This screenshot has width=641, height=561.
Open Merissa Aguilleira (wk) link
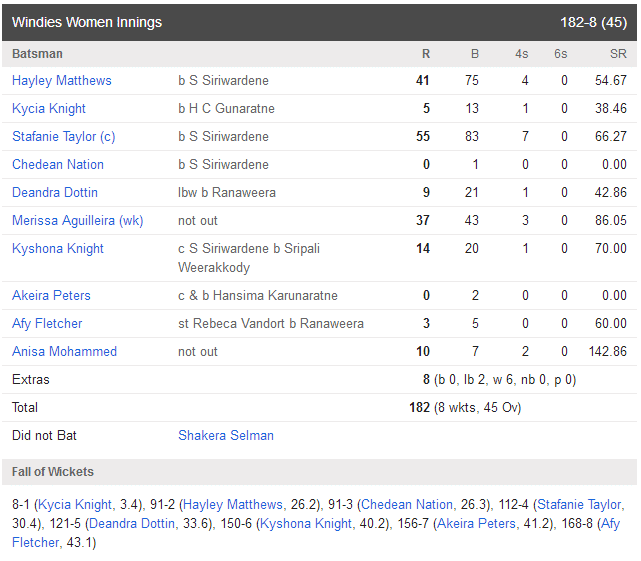[78, 221]
